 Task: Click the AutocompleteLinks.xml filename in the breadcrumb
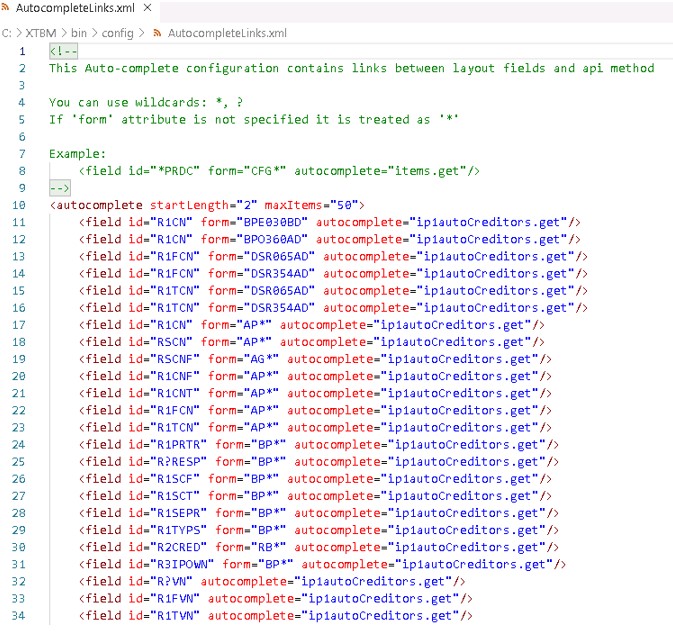227,33
